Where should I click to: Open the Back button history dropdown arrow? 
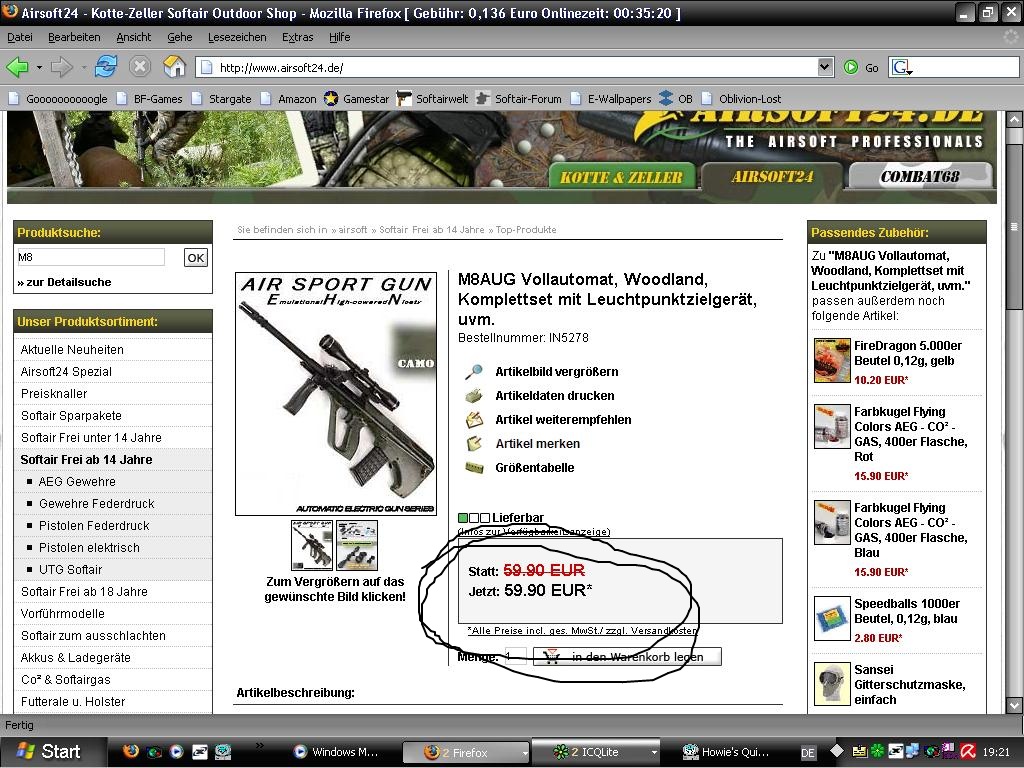[39, 67]
